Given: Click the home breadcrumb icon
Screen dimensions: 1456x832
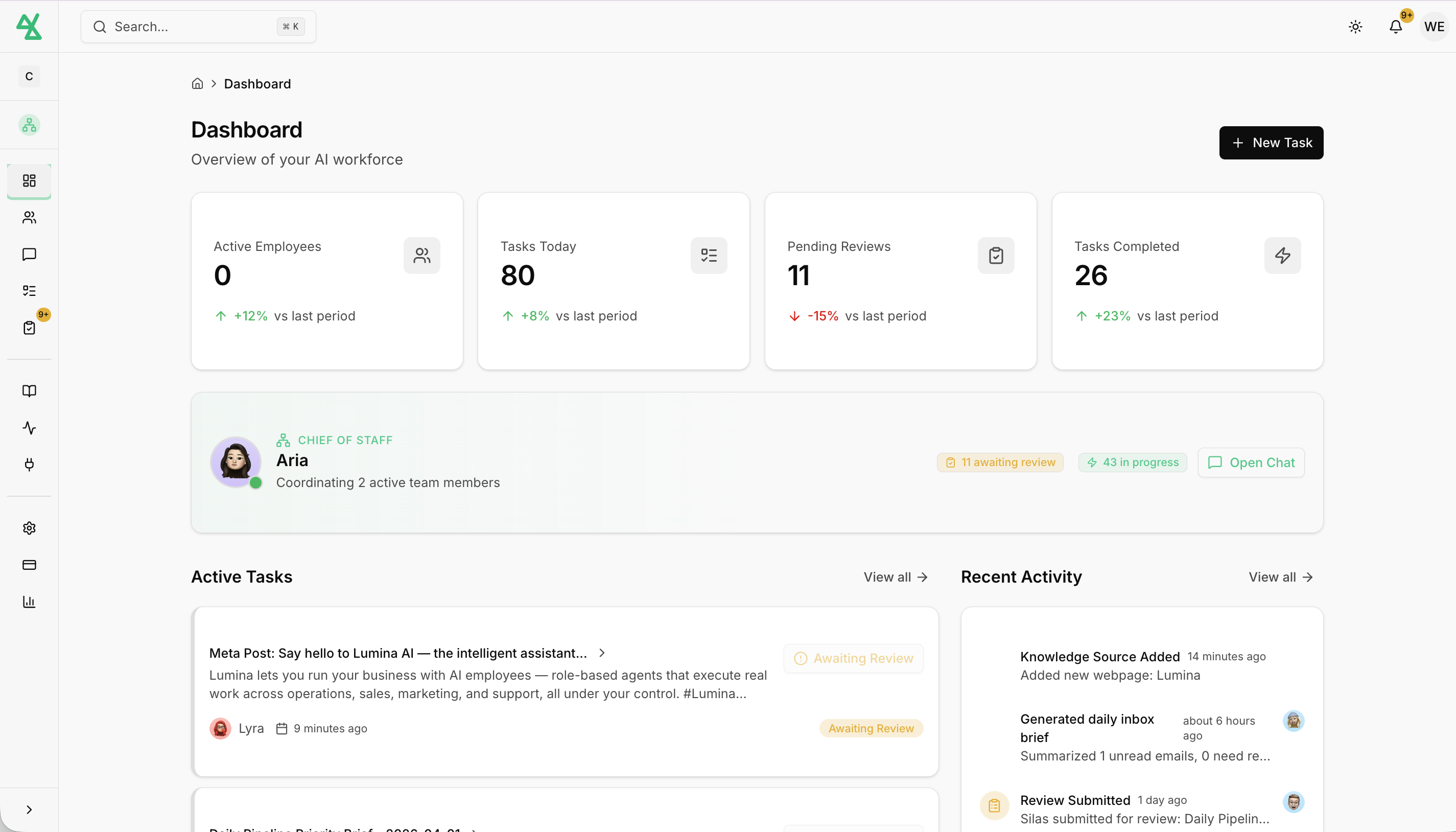Looking at the screenshot, I should [197, 84].
